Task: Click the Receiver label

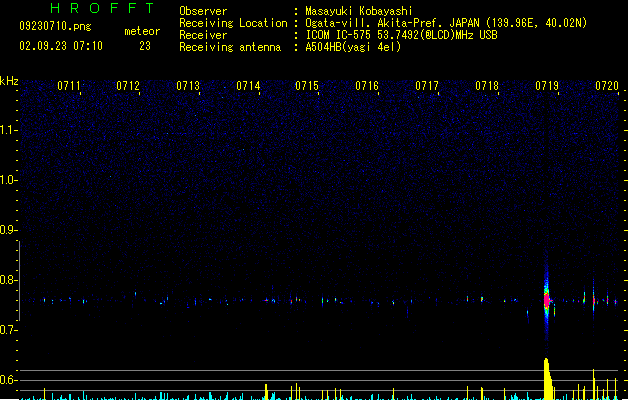Action: [x=203, y=35]
